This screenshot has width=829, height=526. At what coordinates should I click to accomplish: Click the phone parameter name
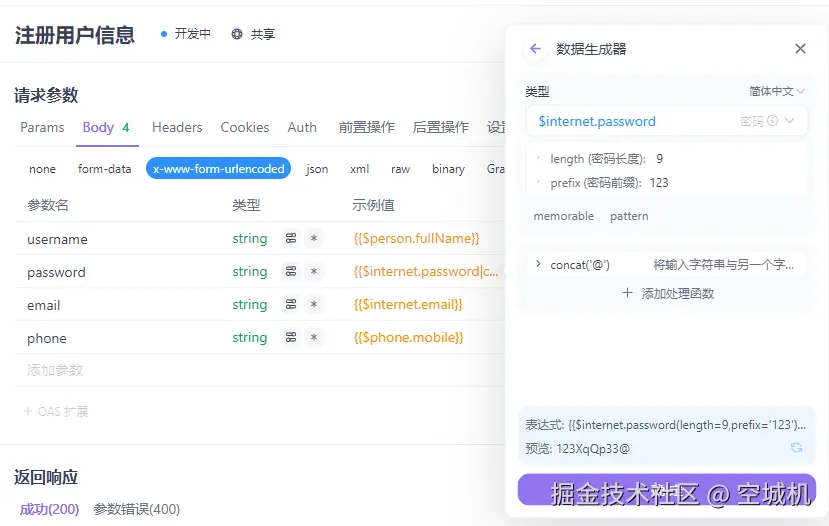[x=47, y=338]
